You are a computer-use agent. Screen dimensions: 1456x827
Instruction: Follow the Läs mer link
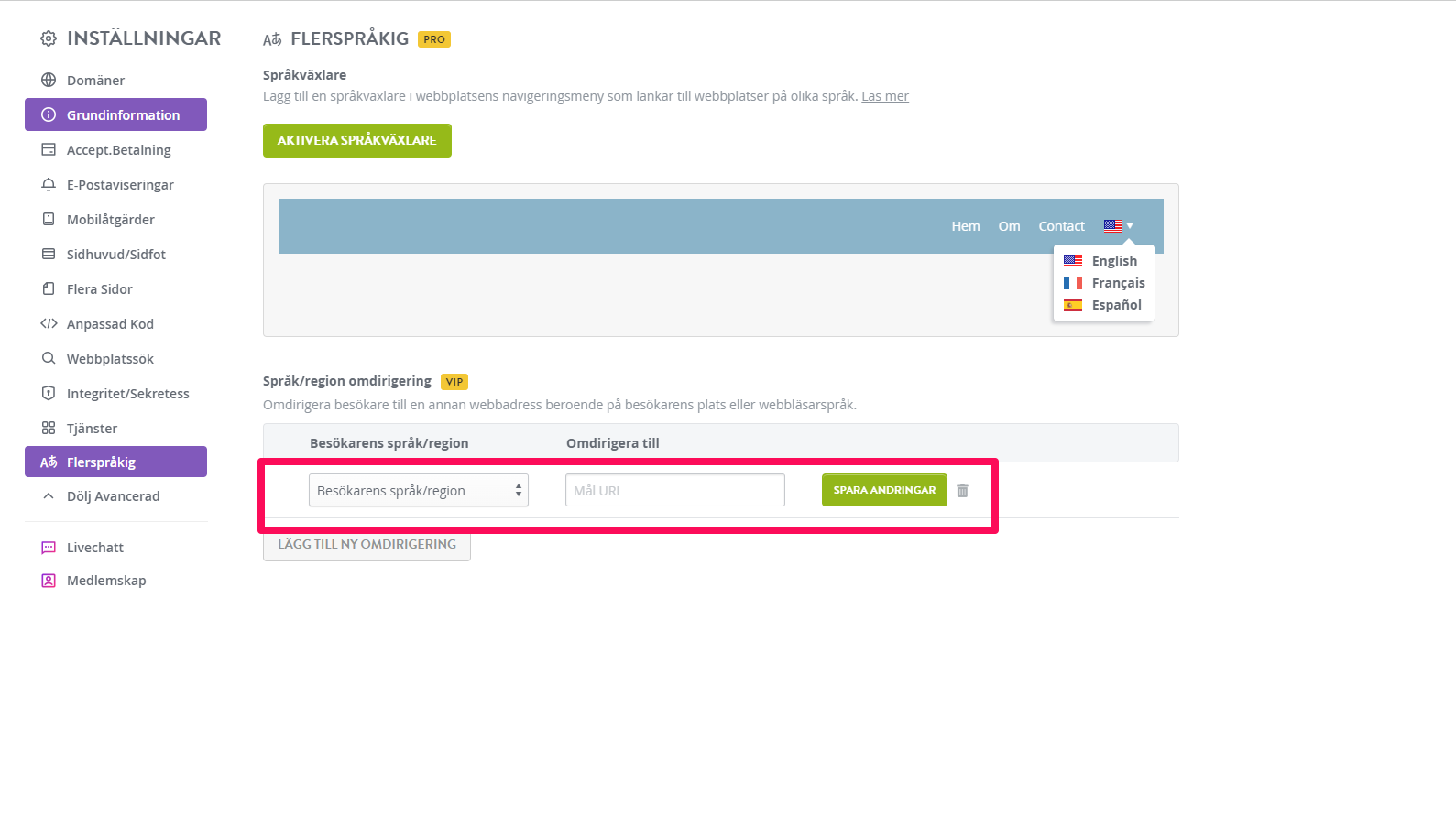pos(885,96)
